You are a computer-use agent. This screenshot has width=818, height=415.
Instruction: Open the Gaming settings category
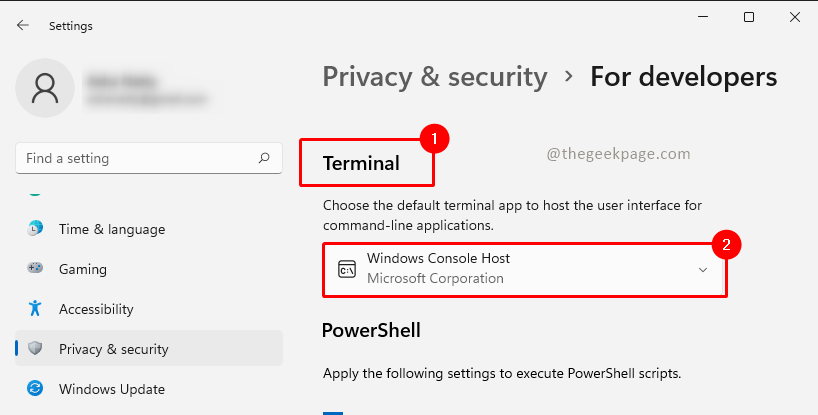[x=84, y=269]
